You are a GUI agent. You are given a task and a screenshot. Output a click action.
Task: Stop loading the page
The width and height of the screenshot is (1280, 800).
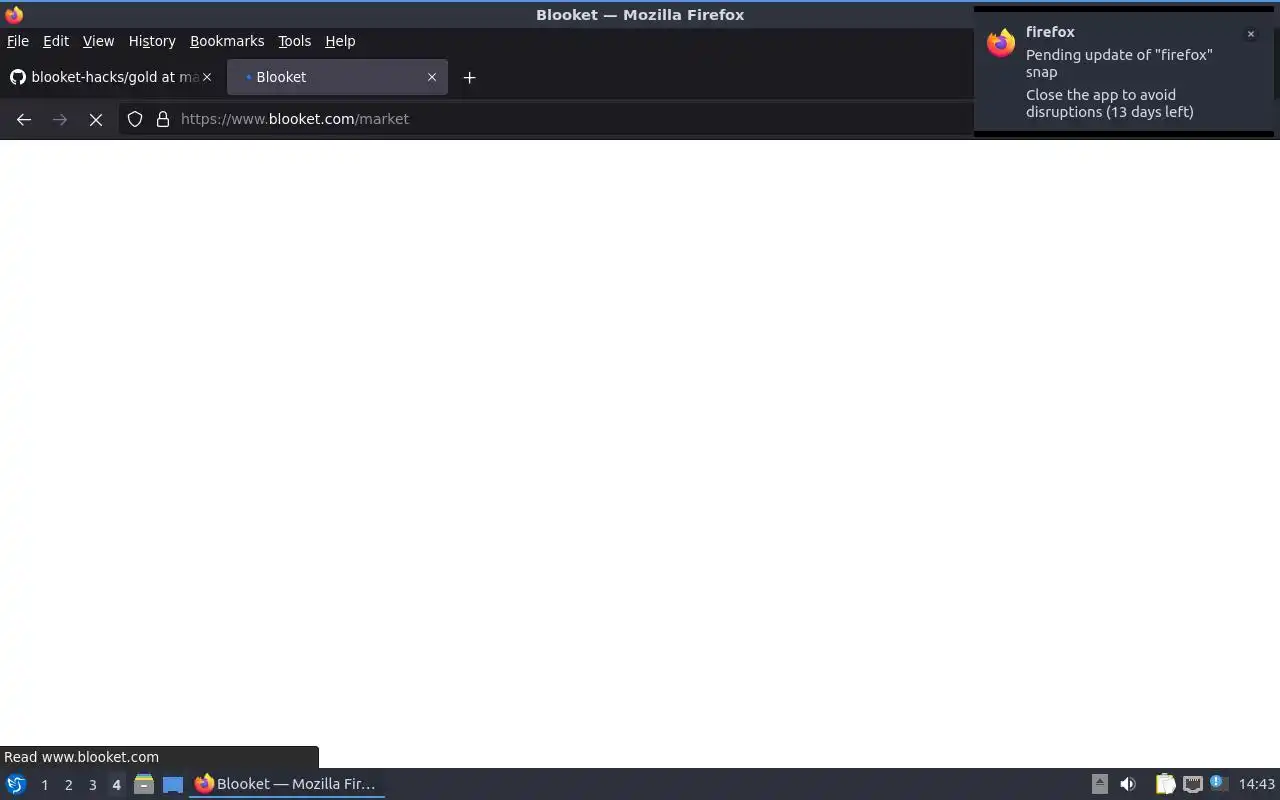96,119
